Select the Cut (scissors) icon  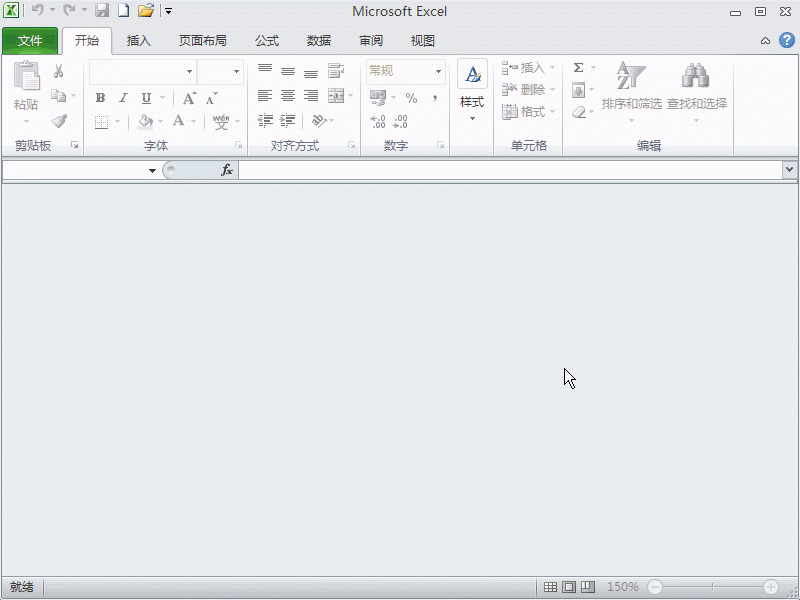pyautogui.click(x=58, y=70)
